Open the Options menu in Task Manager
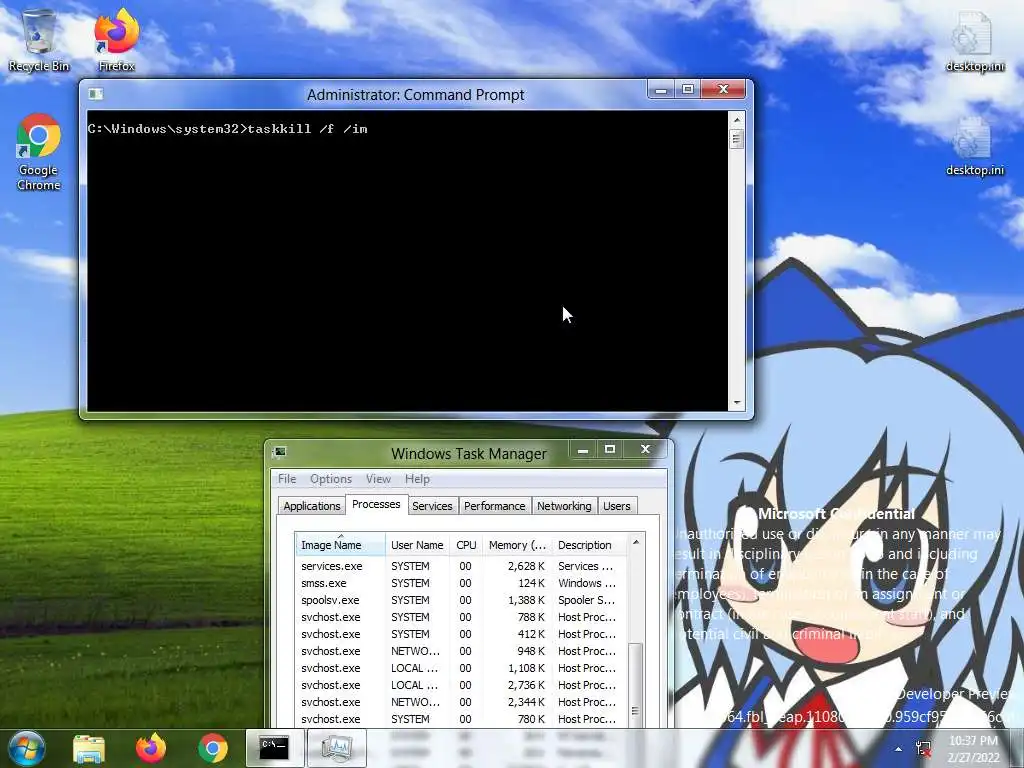 330,479
